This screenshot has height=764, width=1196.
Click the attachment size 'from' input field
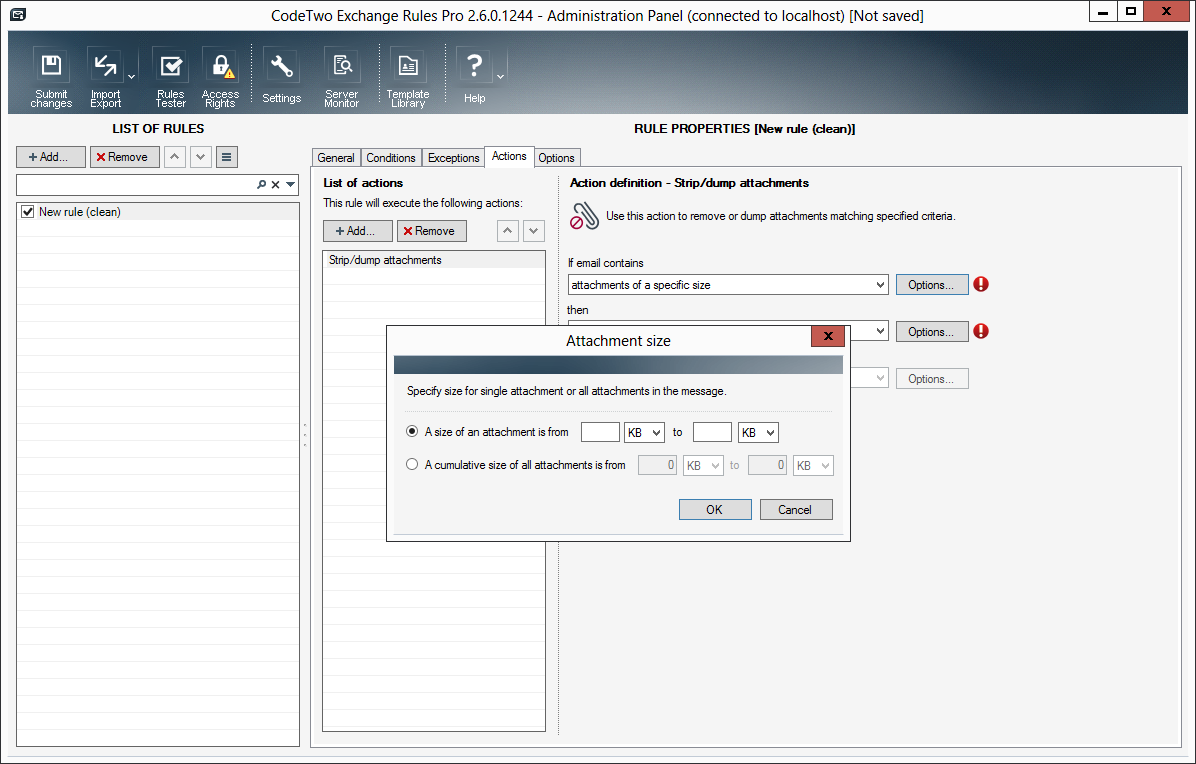(600, 433)
